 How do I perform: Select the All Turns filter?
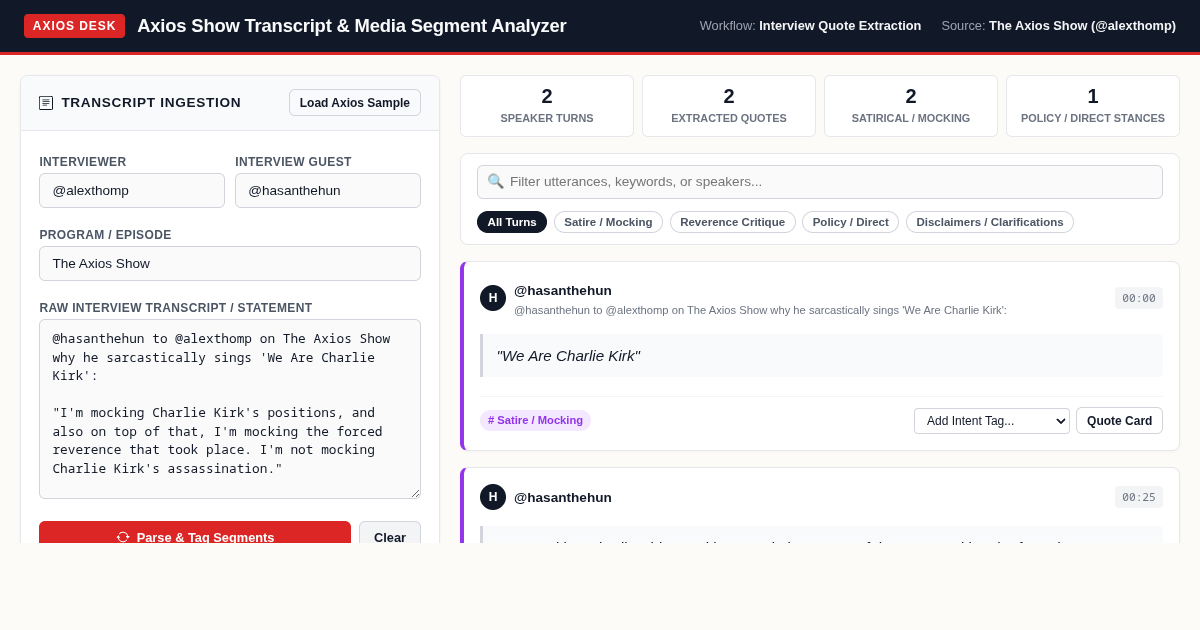point(512,222)
